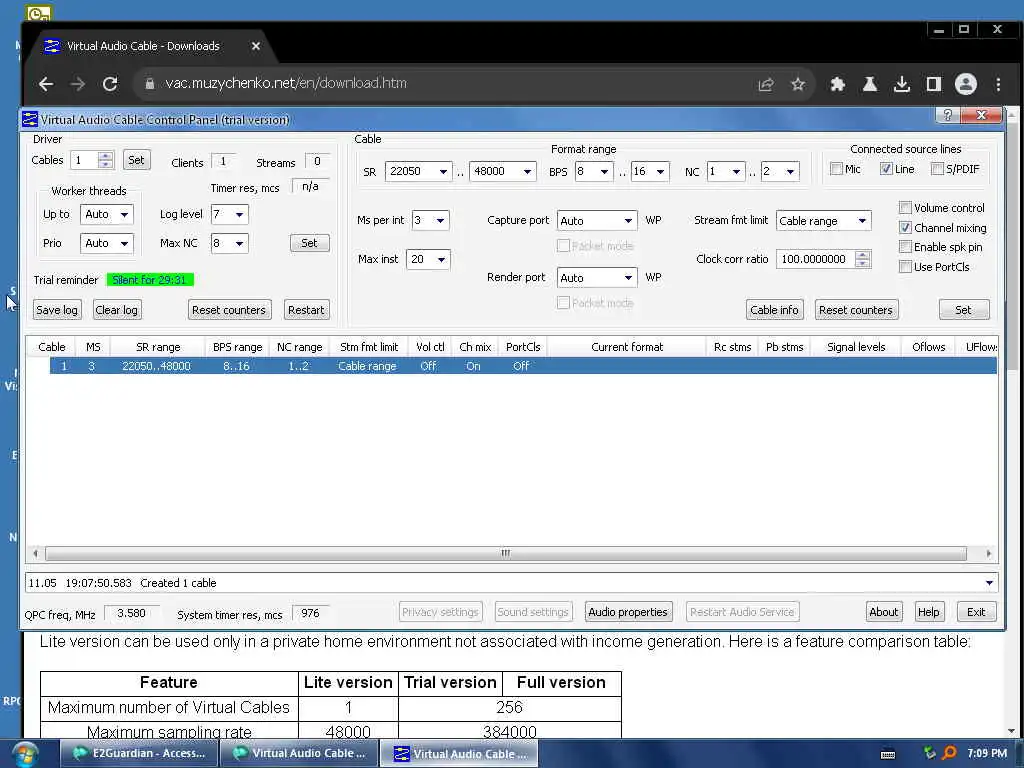Image resolution: width=1024 pixels, height=768 pixels.
Task: Open the Chrome downloads icon
Action: point(902,84)
